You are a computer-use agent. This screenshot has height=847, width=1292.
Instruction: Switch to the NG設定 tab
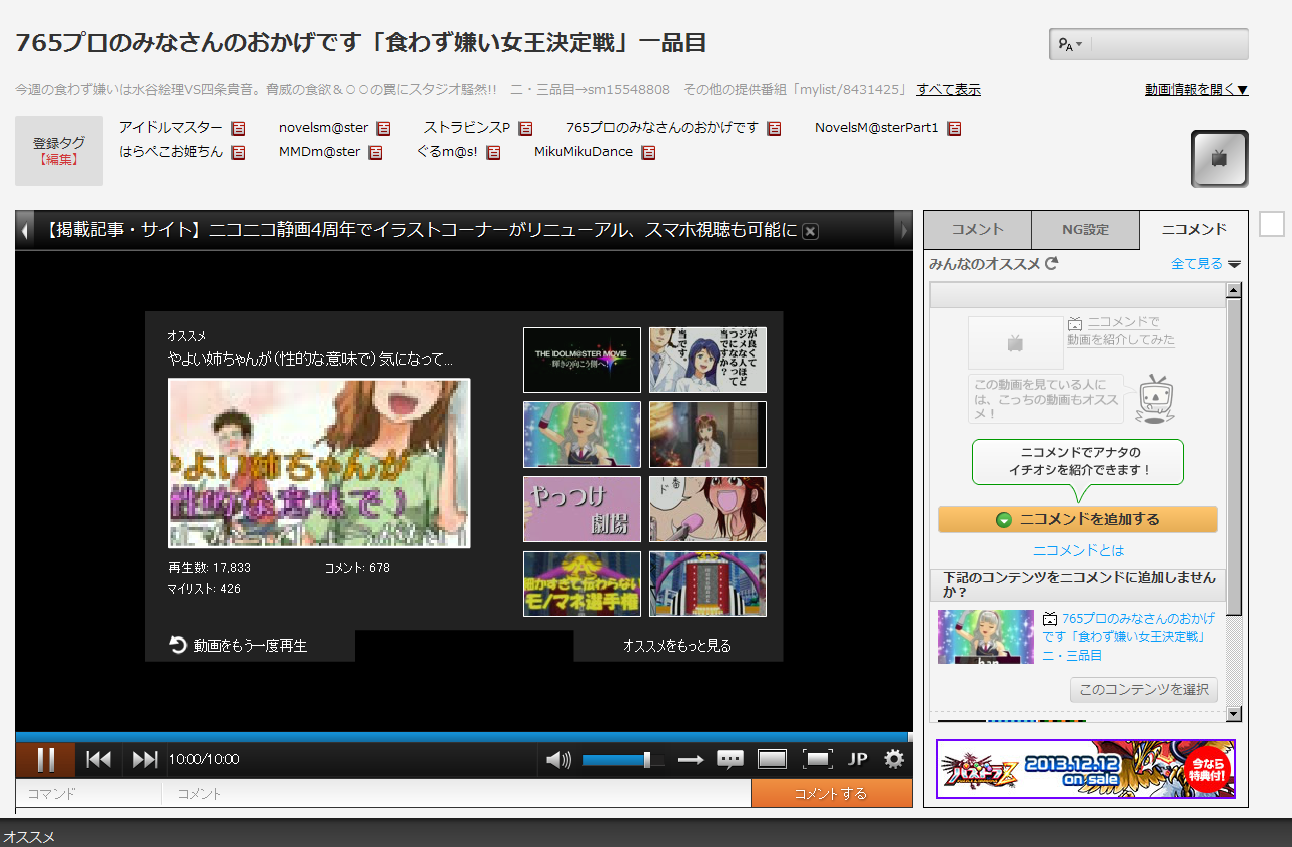click(1085, 230)
